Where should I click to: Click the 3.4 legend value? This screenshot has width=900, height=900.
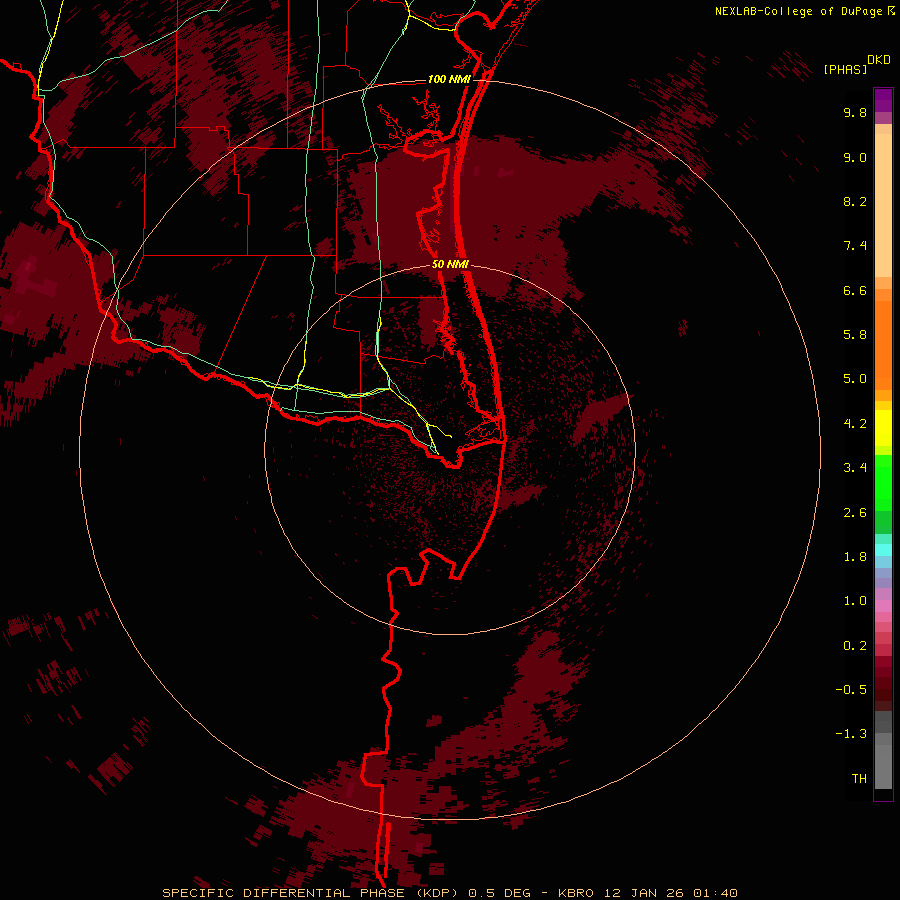click(855, 468)
